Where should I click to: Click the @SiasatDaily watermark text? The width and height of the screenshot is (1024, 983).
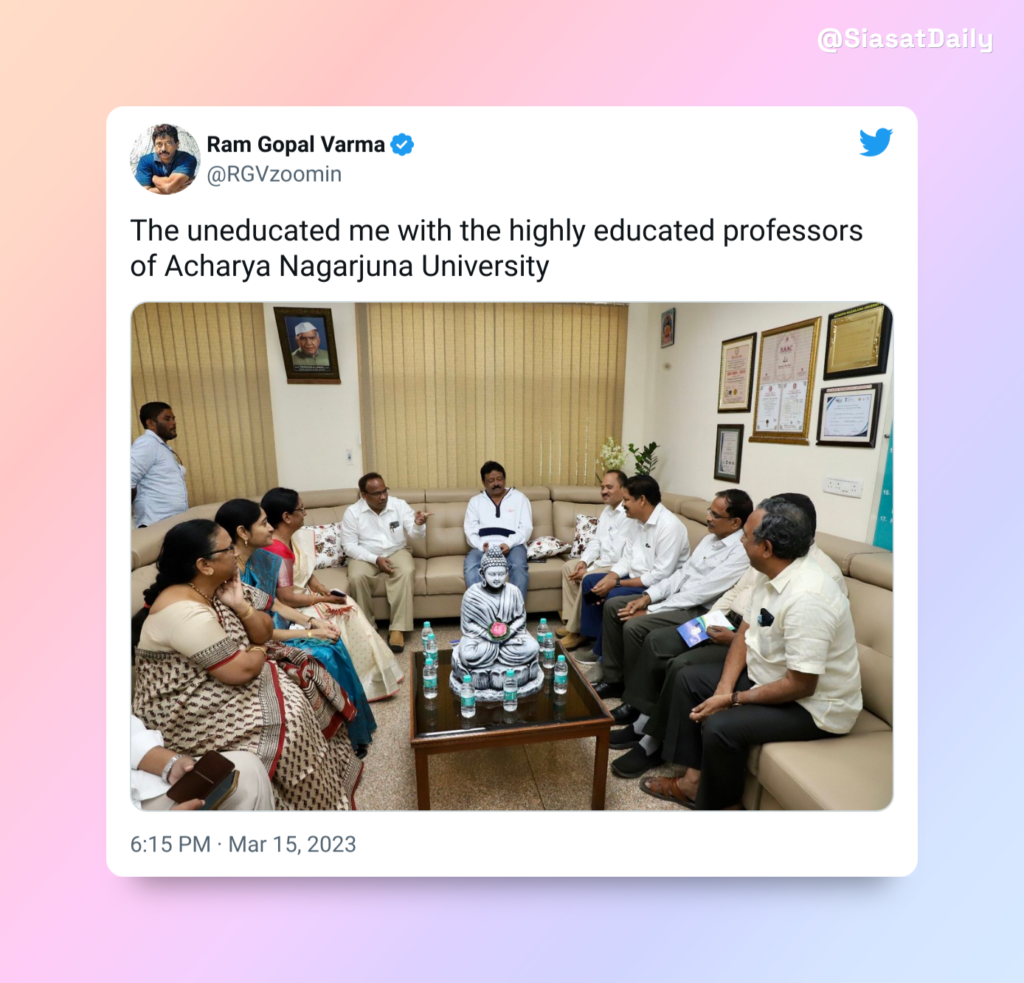pyautogui.click(x=905, y=39)
